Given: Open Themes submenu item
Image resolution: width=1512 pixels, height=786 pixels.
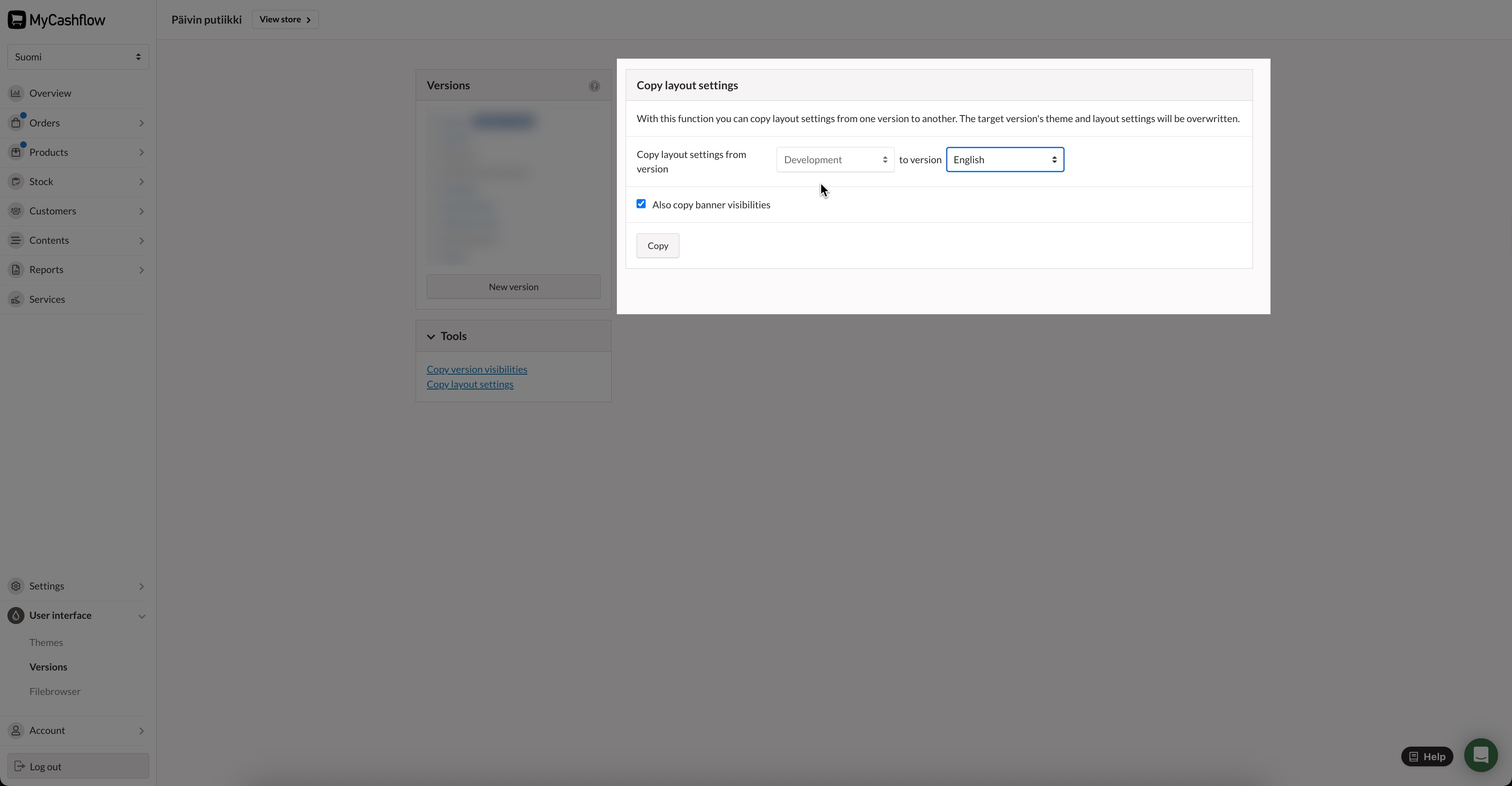Looking at the screenshot, I should (x=46, y=642).
